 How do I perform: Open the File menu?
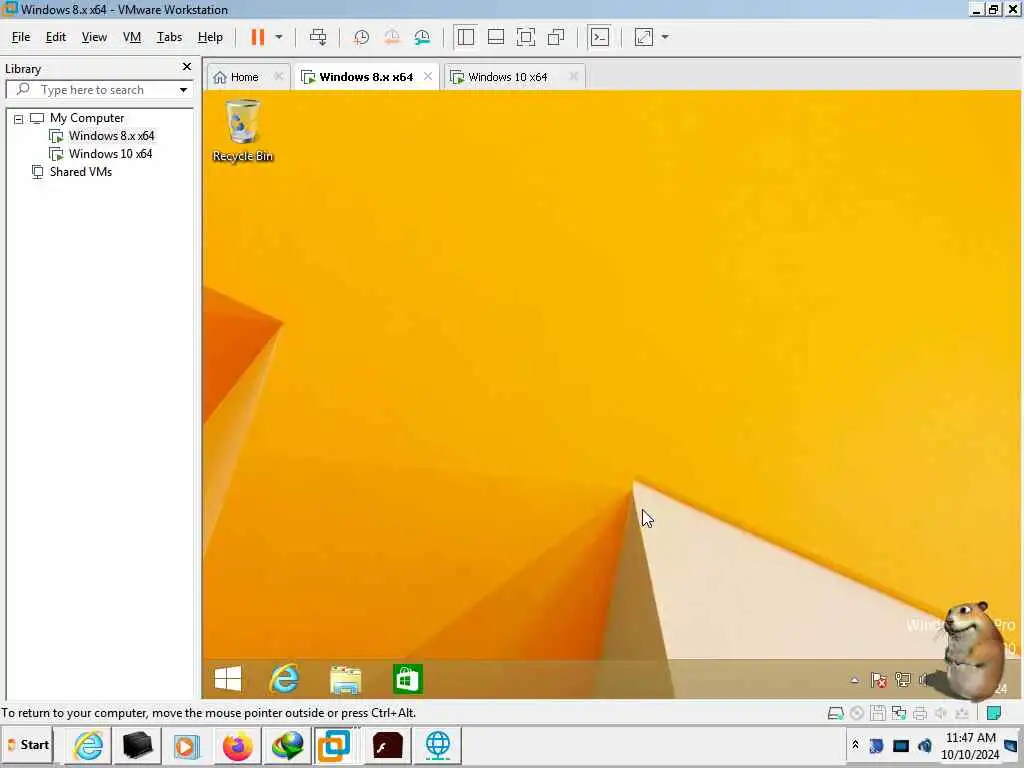click(21, 37)
